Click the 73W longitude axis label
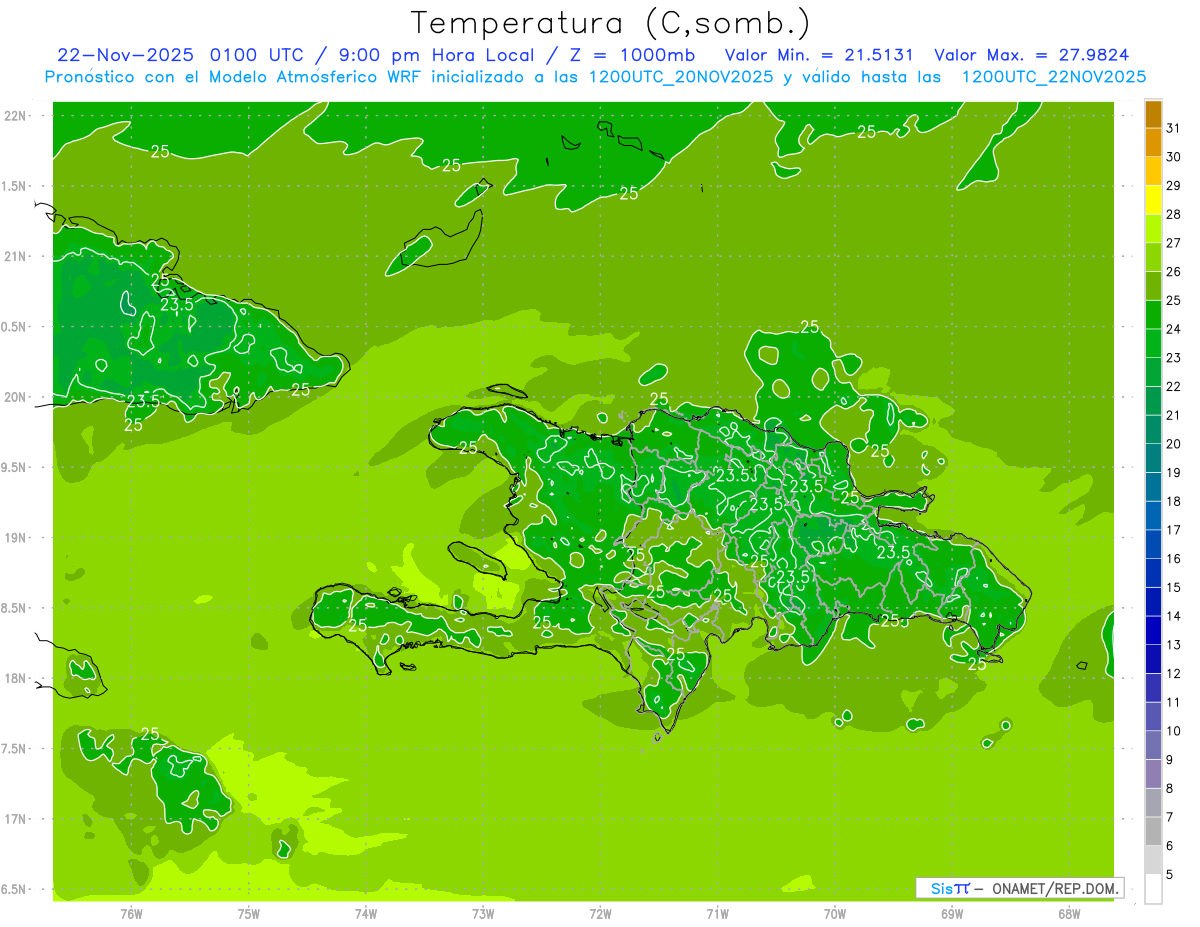 (x=483, y=913)
